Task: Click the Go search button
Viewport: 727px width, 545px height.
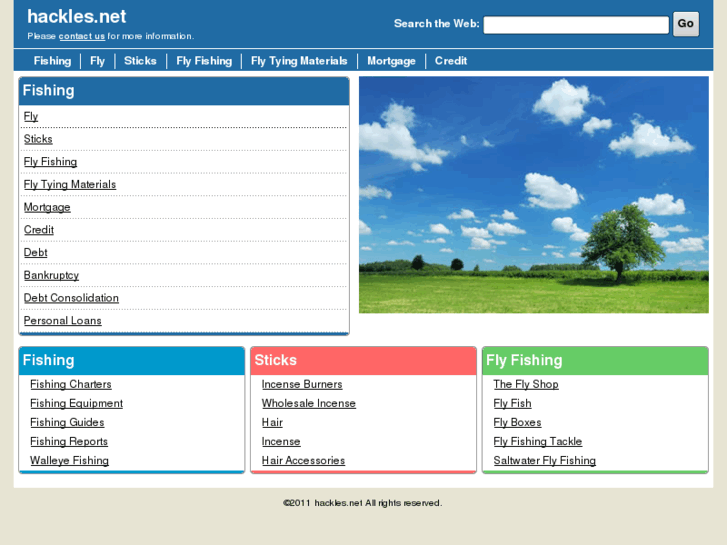Action: coord(686,24)
